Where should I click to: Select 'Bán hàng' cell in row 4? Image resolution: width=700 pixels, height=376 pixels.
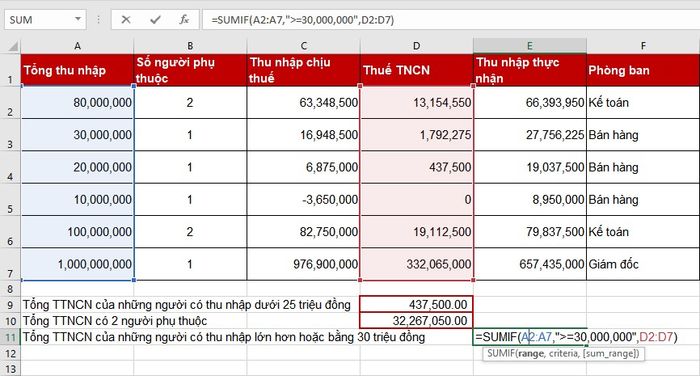pyautogui.click(x=643, y=167)
